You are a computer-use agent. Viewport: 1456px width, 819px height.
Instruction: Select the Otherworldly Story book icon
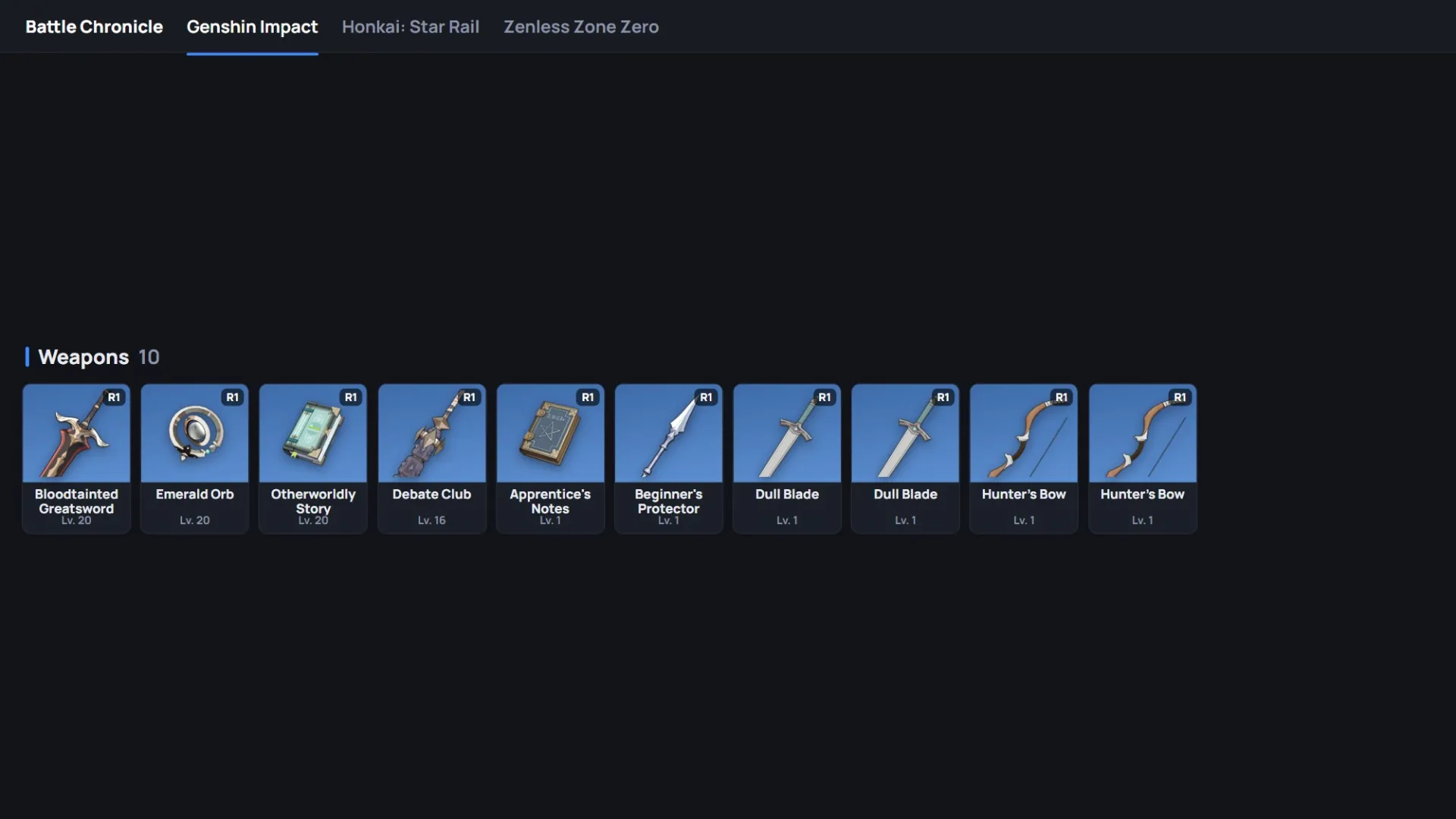tap(313, 433)
